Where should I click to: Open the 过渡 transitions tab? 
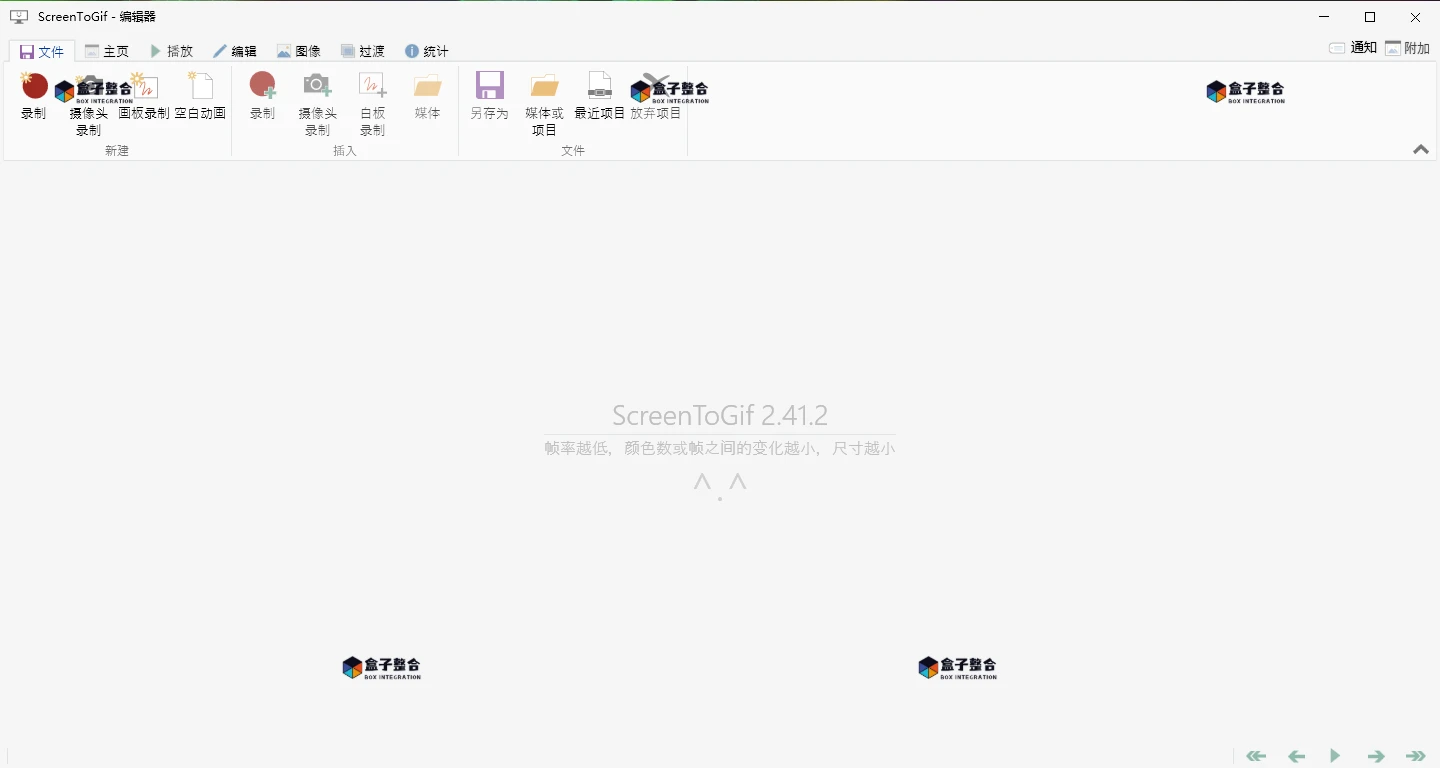pyautogui.click(x=363, y=51)
